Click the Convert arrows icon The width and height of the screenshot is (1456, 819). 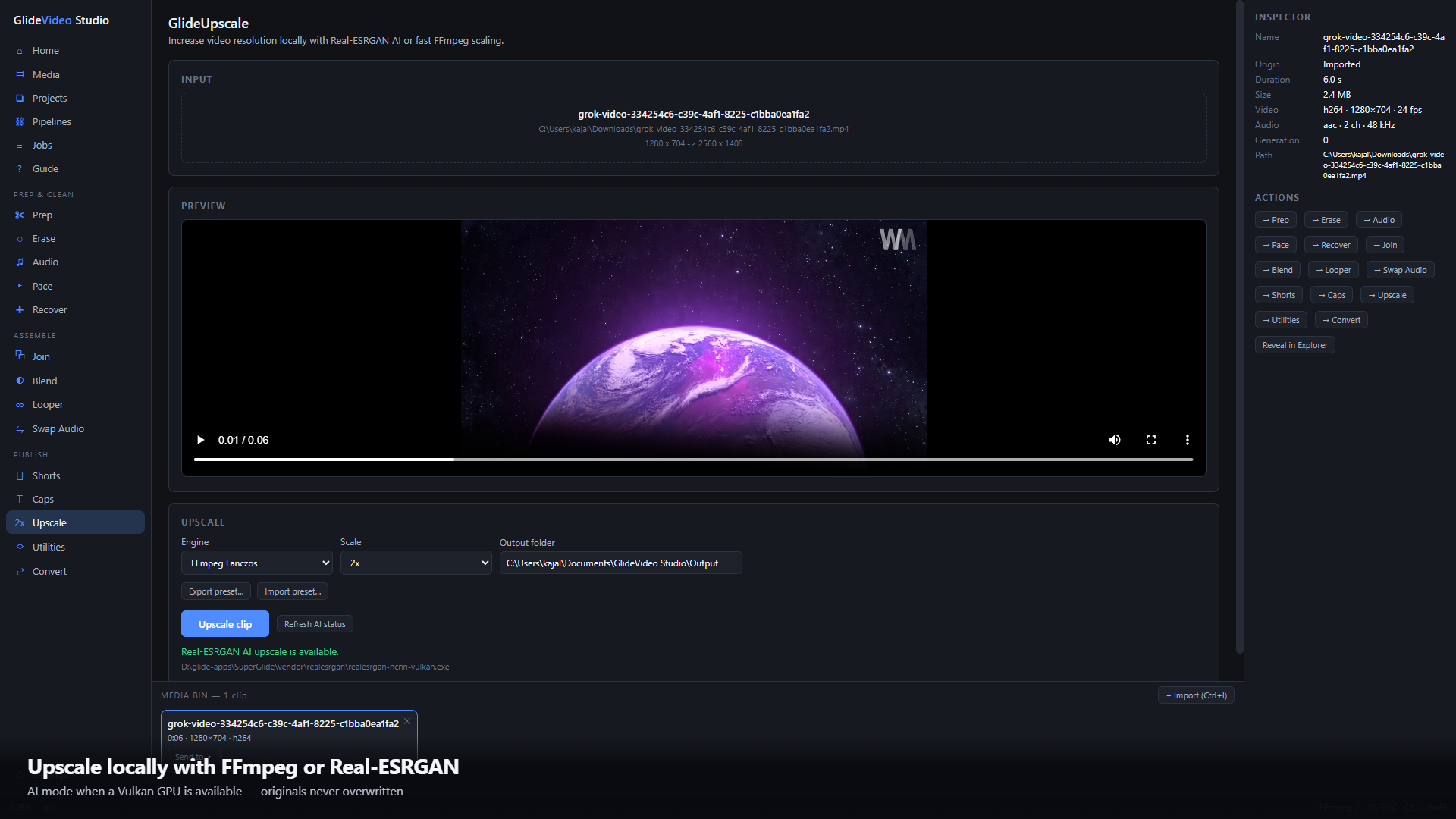point(20,571)
